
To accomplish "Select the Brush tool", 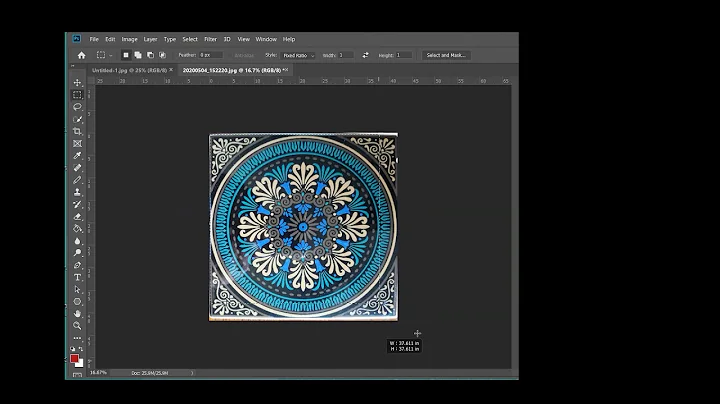I will point(77,180).
